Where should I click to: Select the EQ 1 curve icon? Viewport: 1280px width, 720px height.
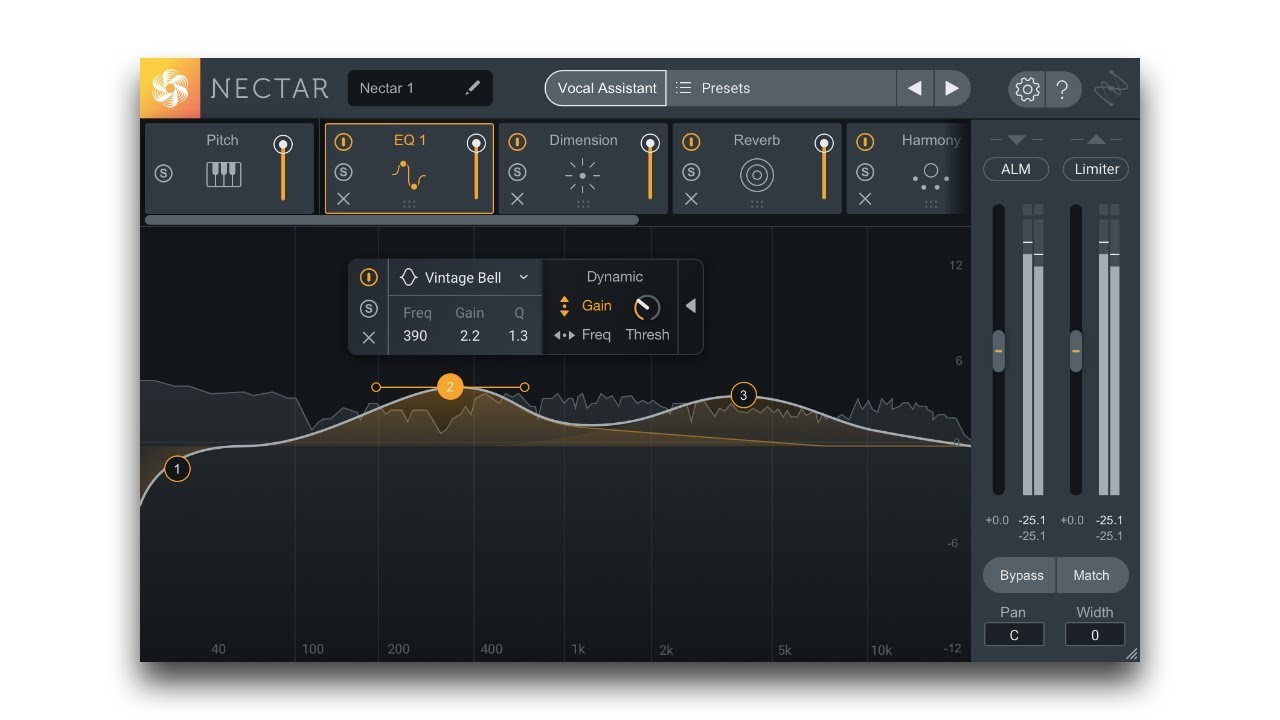pos(409,175)
